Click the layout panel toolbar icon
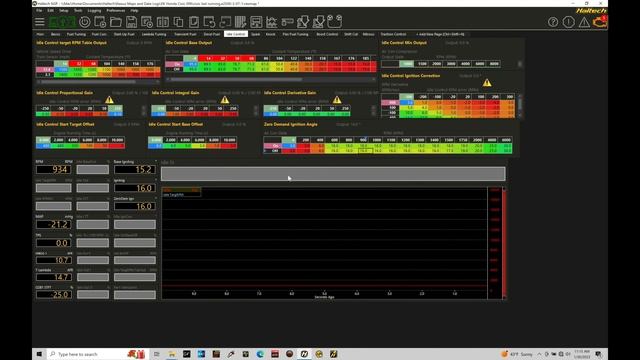 pos(256,22)
